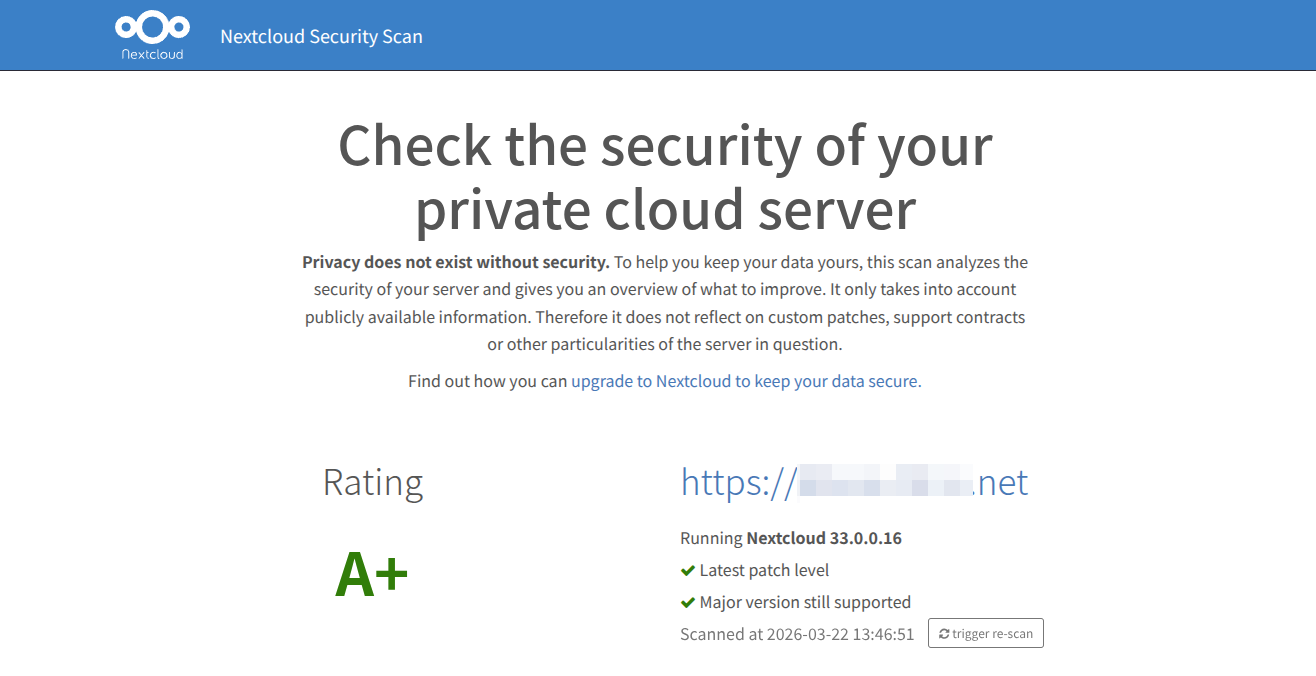The width and height of the screenshot is (1316, 676).
Task: Click the green checkmark beside Latest patch level
Action: [x=688, y=571]
